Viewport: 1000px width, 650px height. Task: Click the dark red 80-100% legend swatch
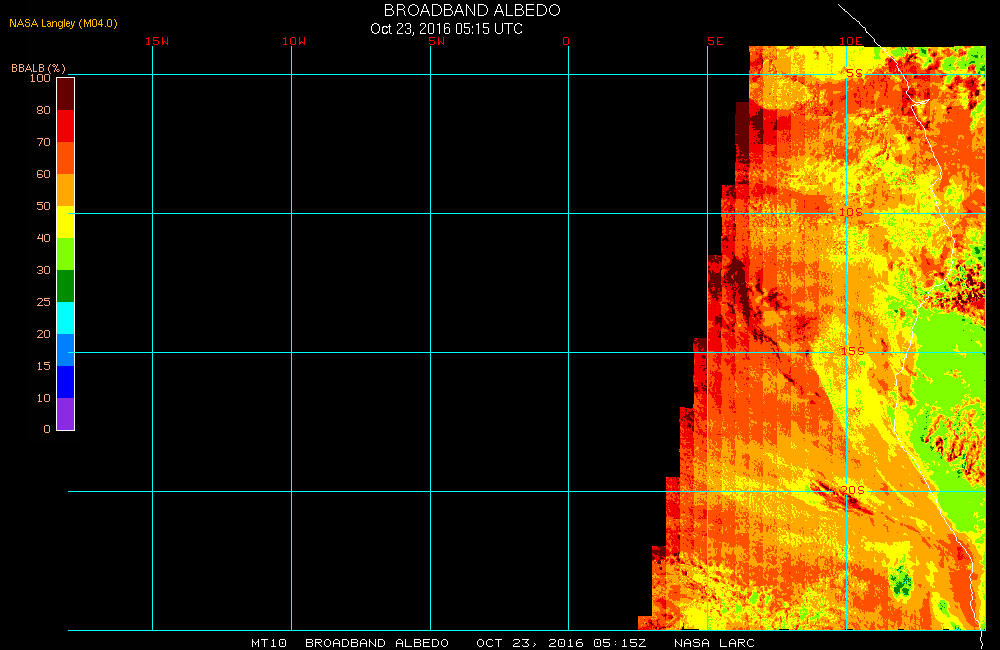[65, 93]
